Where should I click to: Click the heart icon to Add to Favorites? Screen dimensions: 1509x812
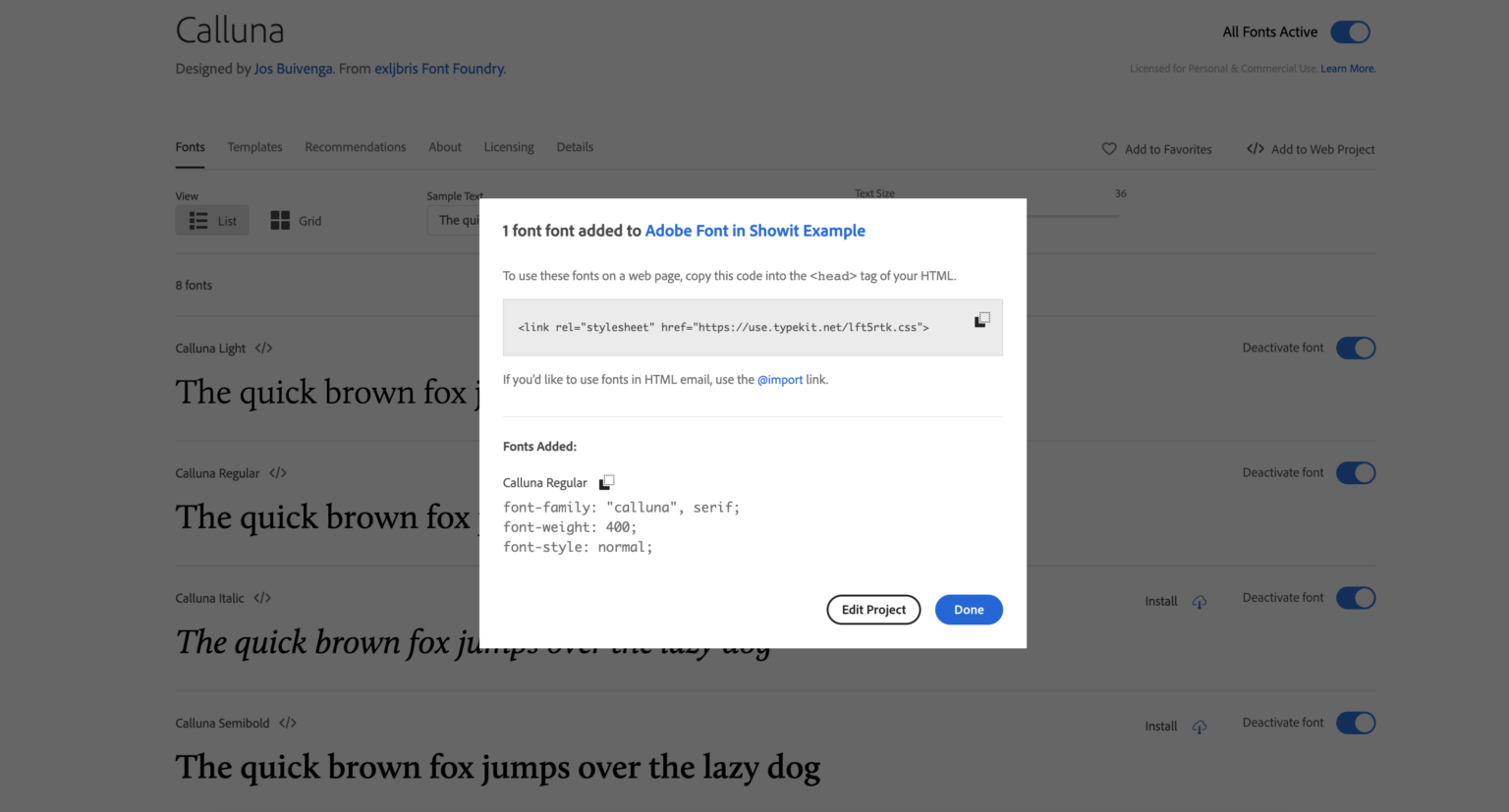1109,148
